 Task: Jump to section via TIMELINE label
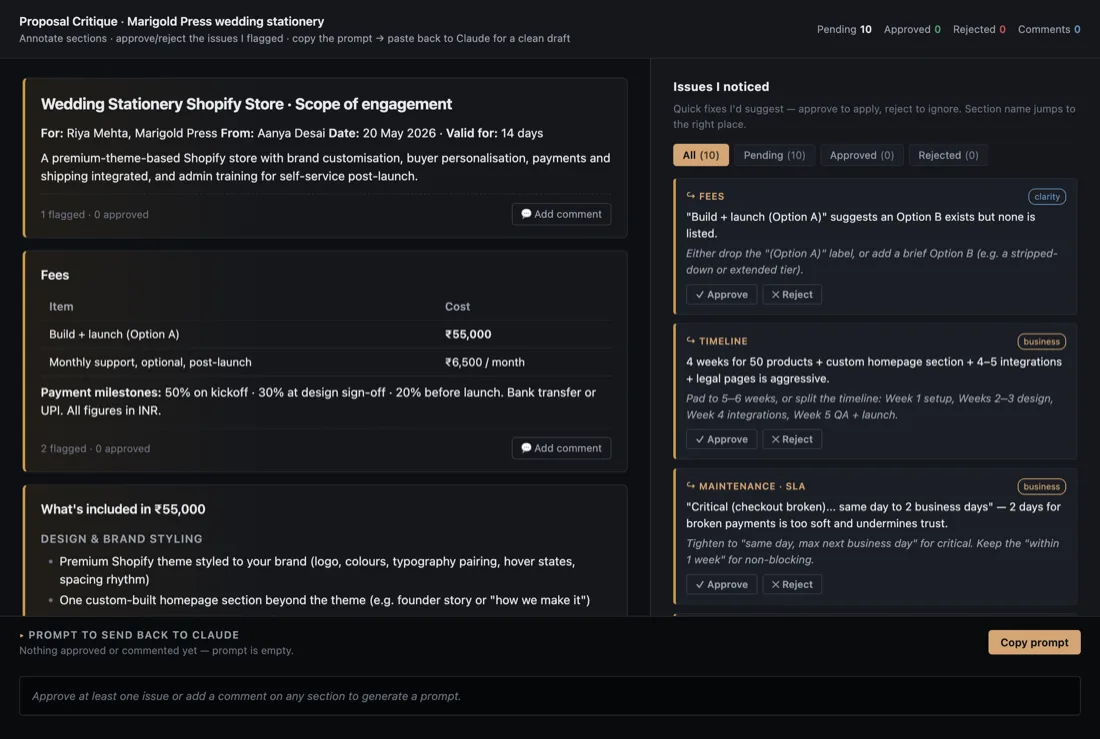point(723,341)
